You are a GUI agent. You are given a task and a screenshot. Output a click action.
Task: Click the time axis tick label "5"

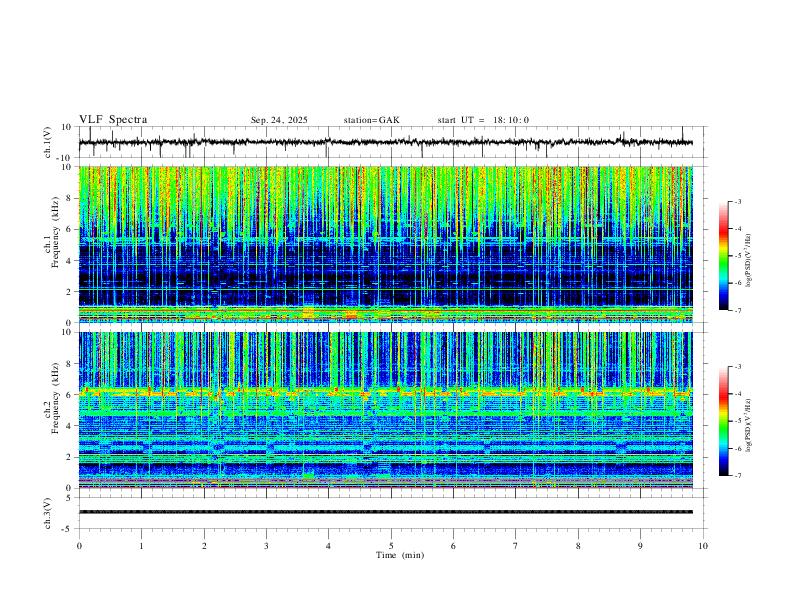click(391, 546)
